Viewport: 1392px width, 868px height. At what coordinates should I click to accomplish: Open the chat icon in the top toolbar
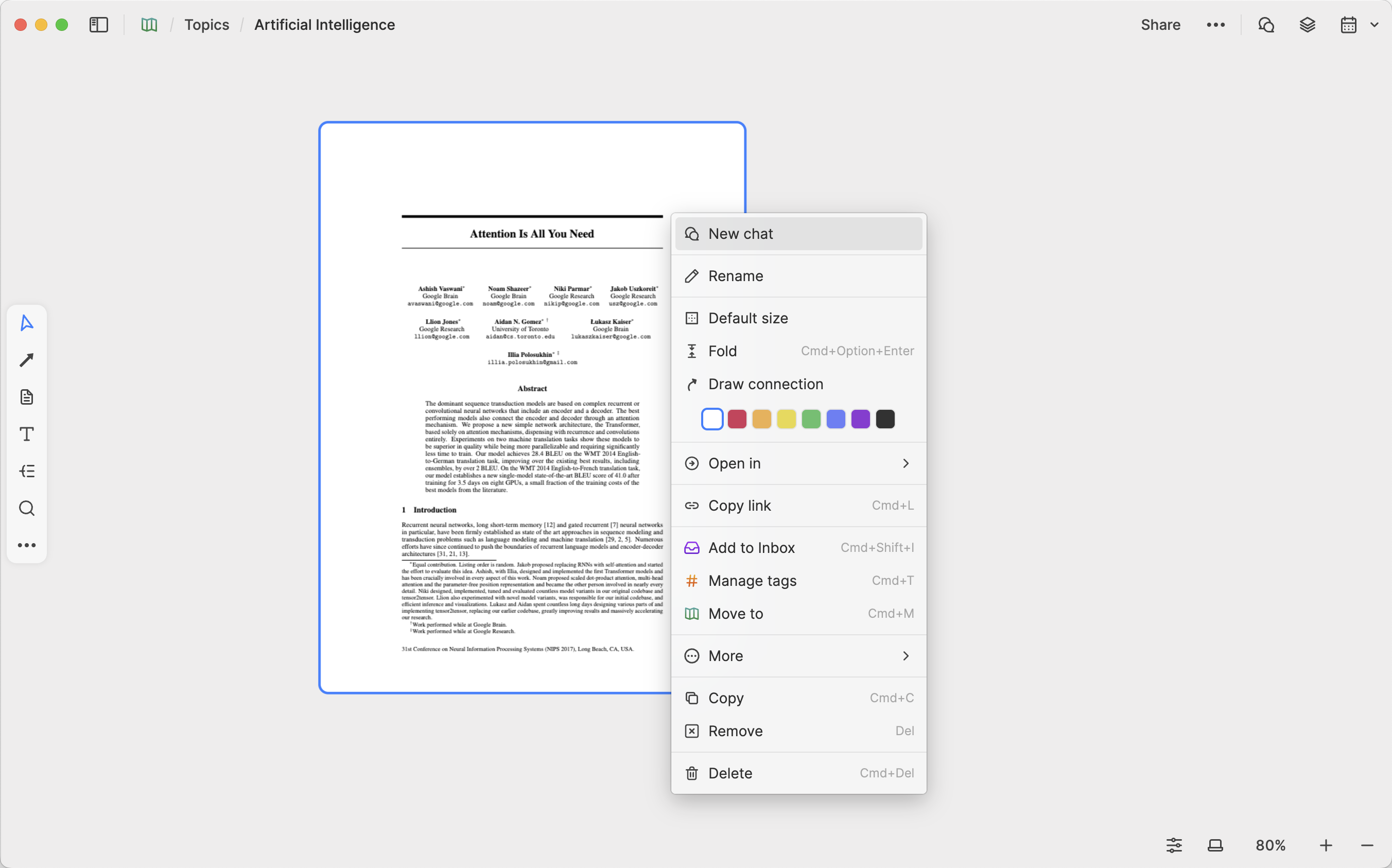[1266, 25]
